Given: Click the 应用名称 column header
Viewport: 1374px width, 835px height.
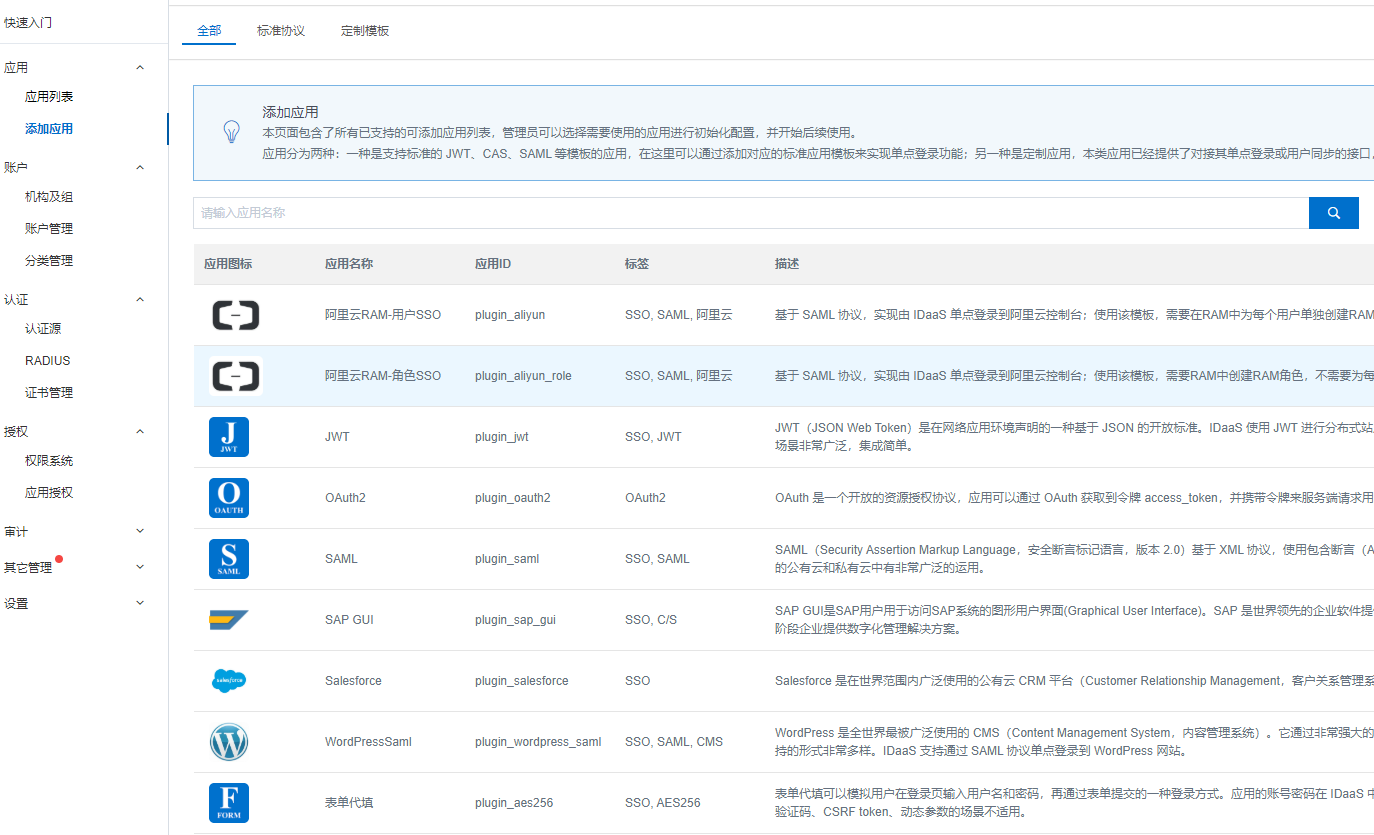Looking at the screenshot, I should 349,264.
